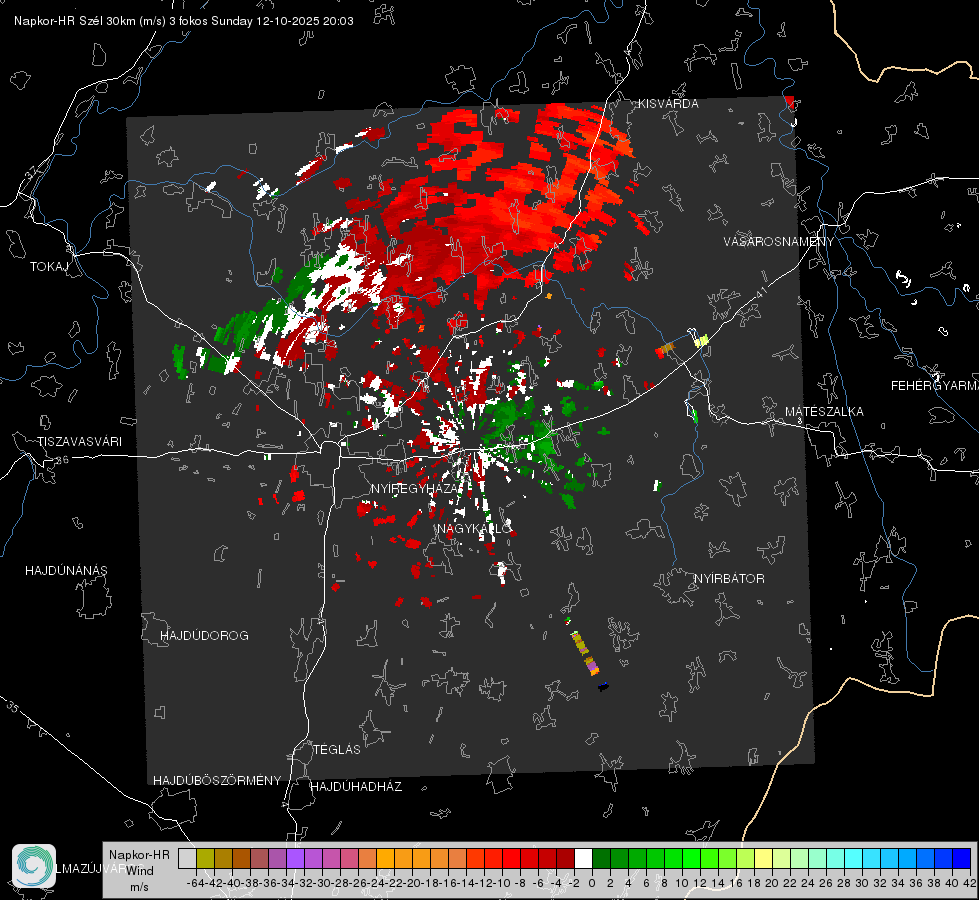Click the 10 value on the legend scale
The height and width of the screenshot is (900, 979).
[682, 883]
